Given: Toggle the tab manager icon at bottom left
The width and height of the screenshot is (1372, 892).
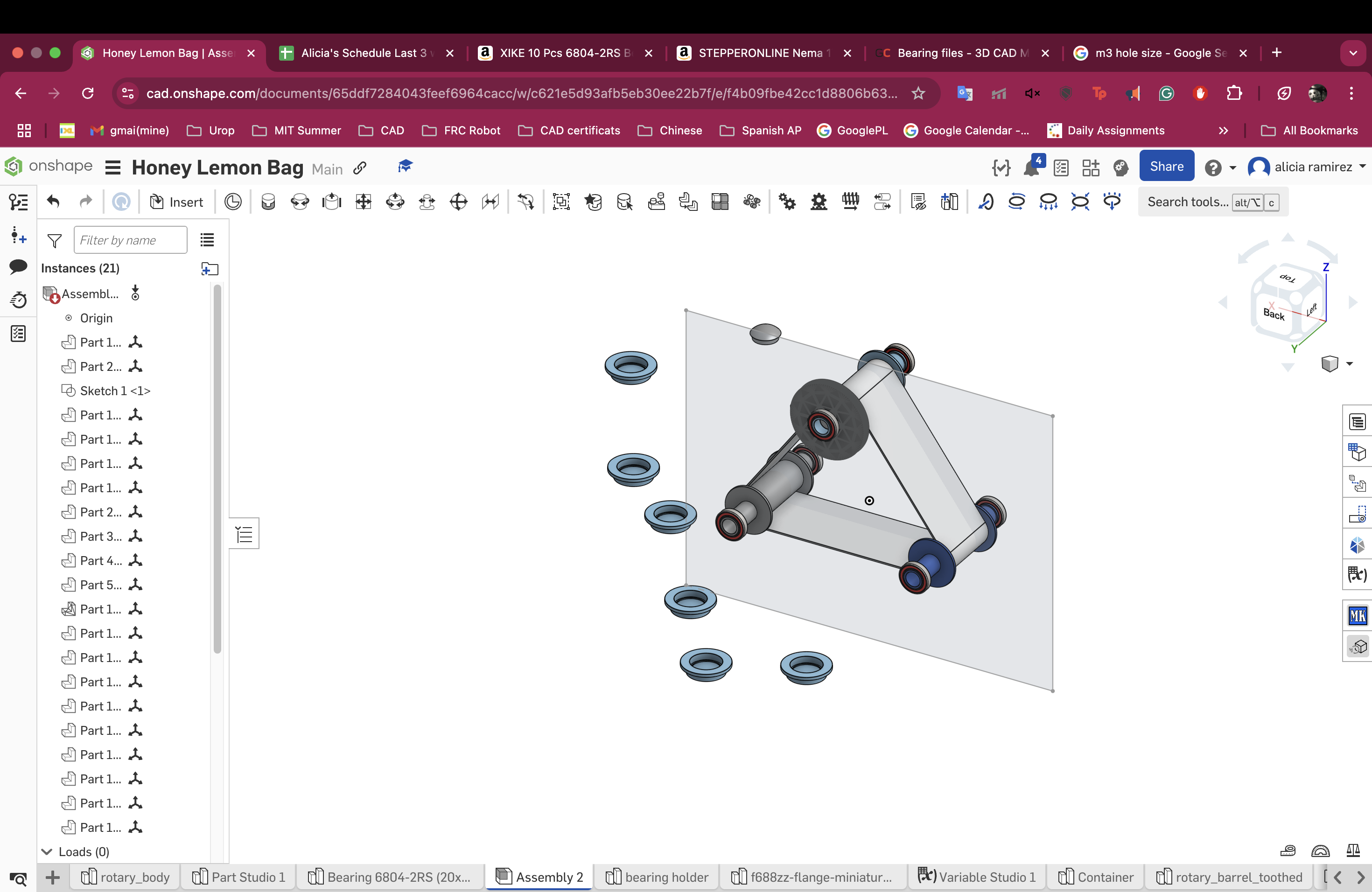Looking at the screenshot, I should coord(18,879).
